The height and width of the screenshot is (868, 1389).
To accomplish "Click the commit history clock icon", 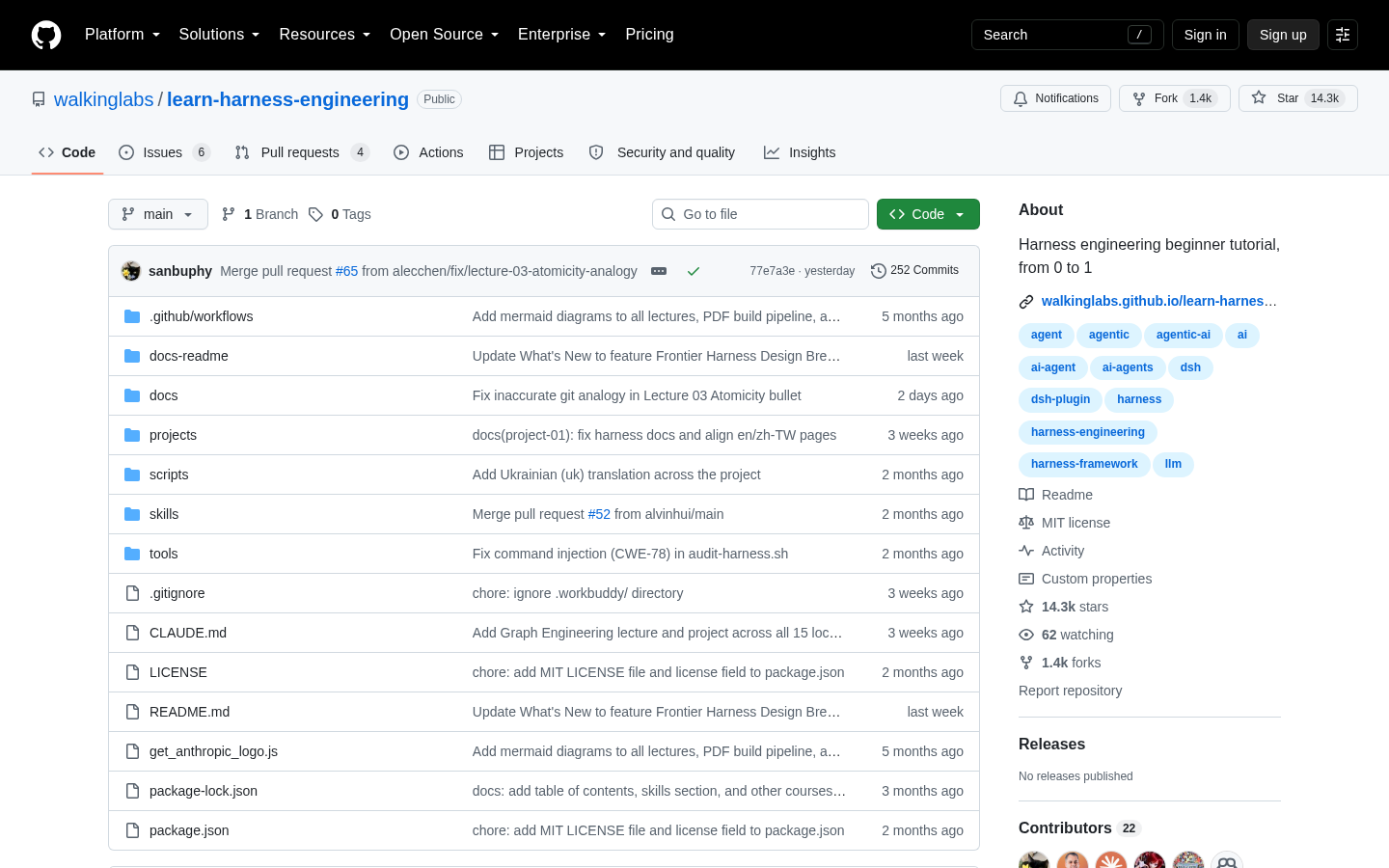I will coord(878,271).
